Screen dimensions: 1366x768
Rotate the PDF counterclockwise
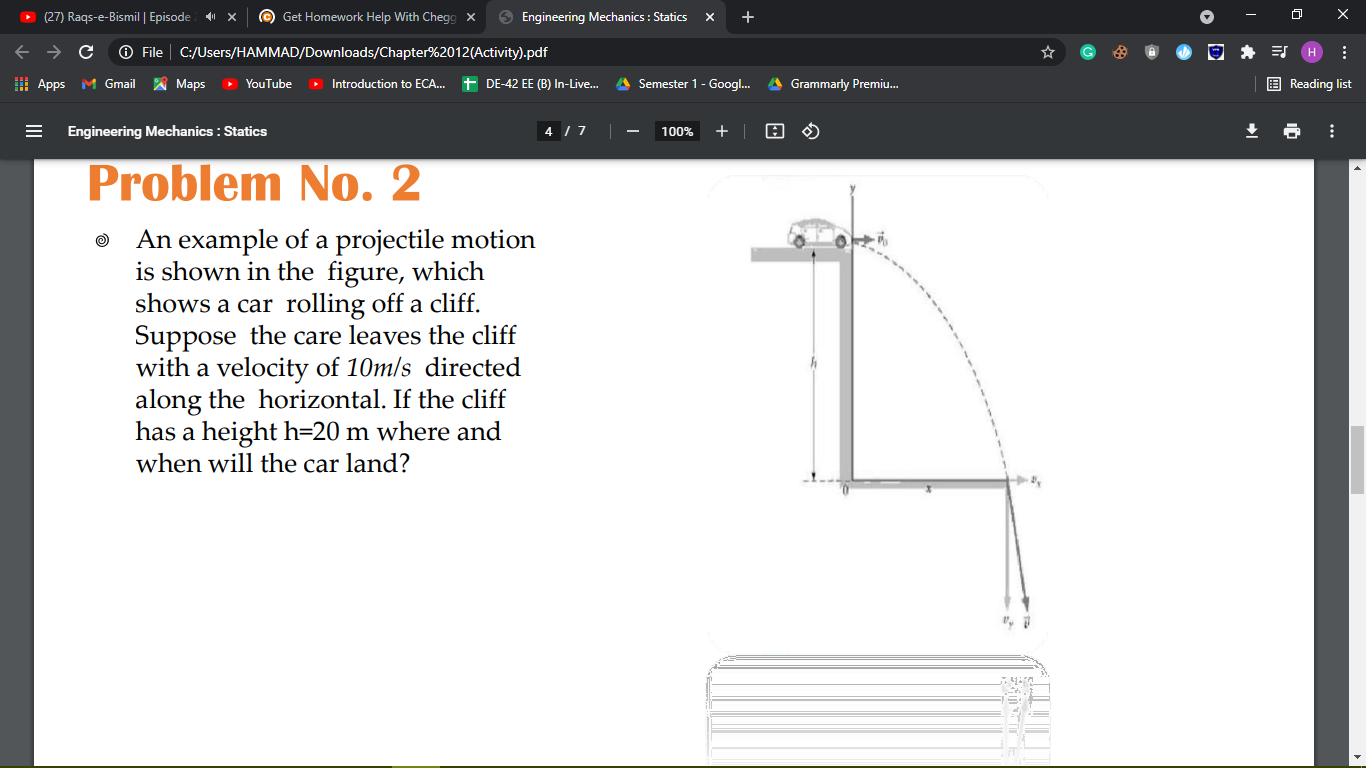[x=810, y=131]
